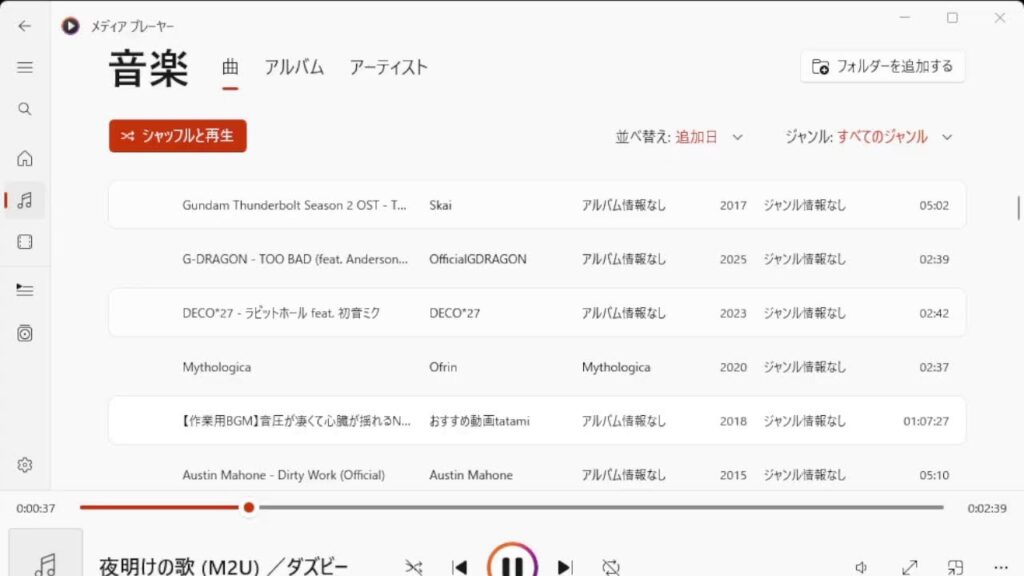The height and width of the screenshot is (576, 1024).
Task: Open the ジャンル genre filter dropdown
Action: 869,137
